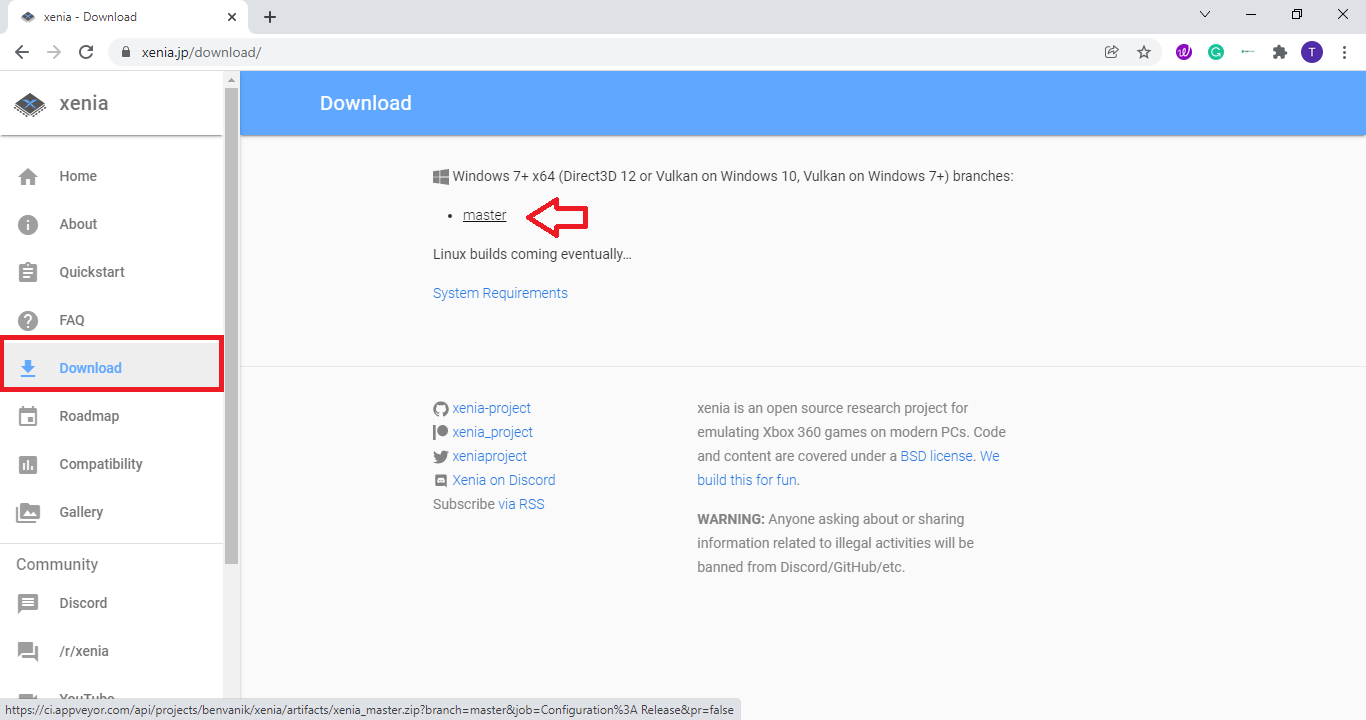Viewport: 1366px width, 720px height.
Task: Open the BSD license link
Action: pos(937,456)
